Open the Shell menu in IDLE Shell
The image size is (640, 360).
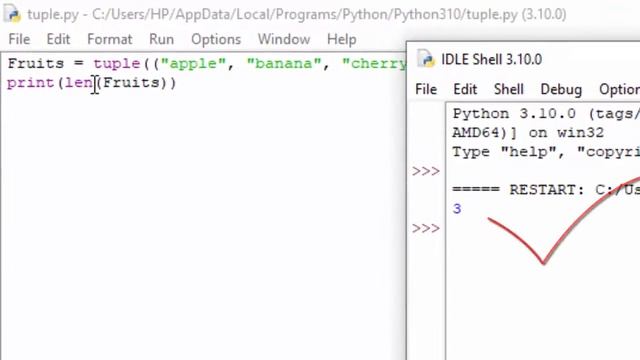coord(509,89)
